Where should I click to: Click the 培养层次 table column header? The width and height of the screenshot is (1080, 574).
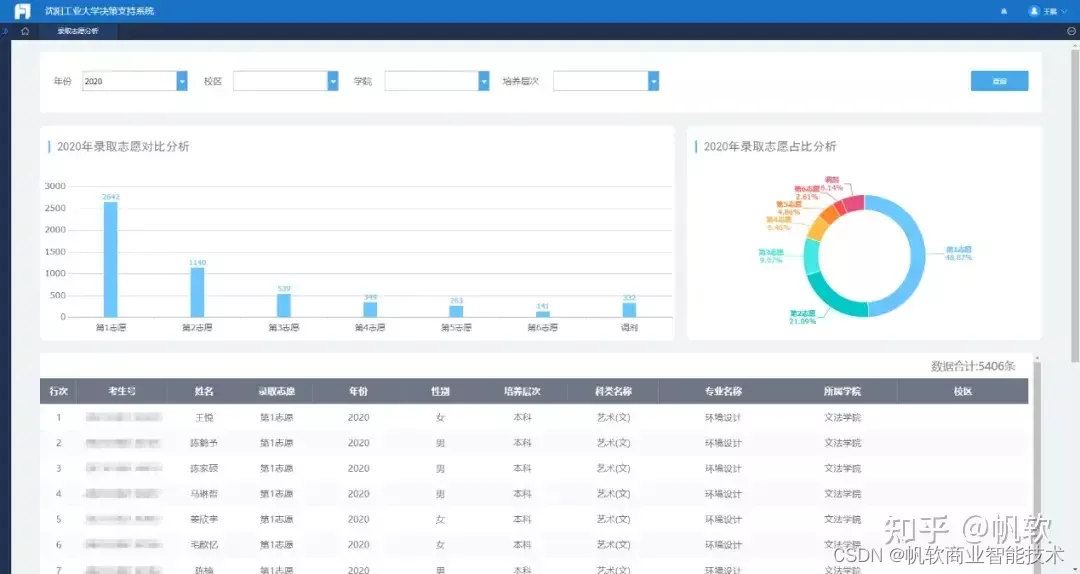522,391
